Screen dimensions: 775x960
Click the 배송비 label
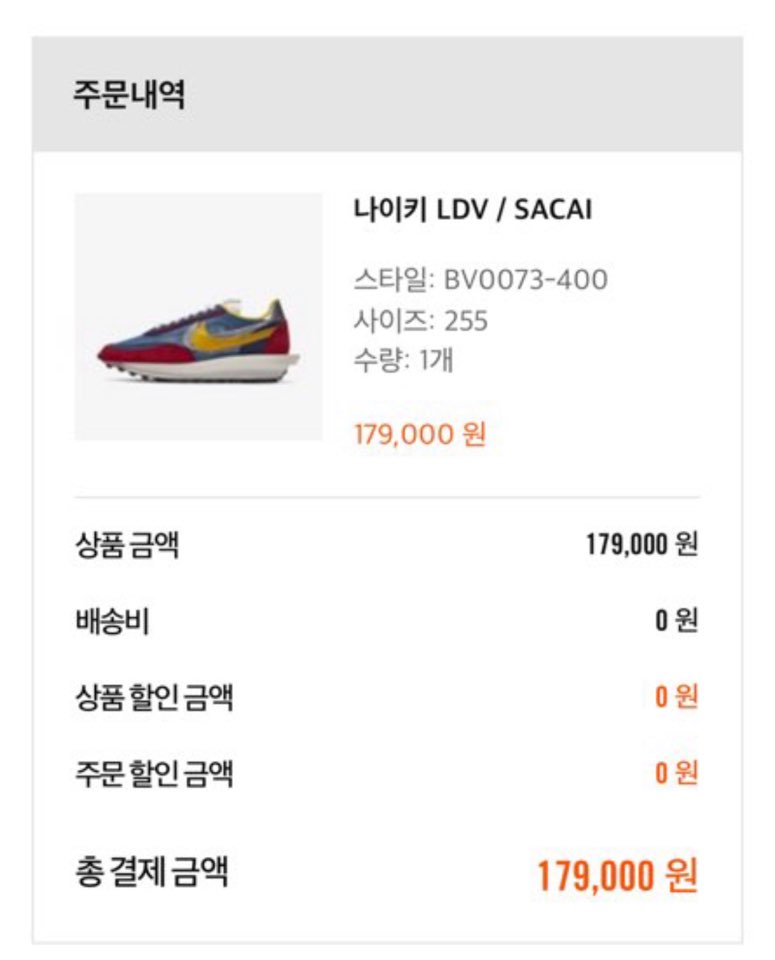[x=113, y=621]
